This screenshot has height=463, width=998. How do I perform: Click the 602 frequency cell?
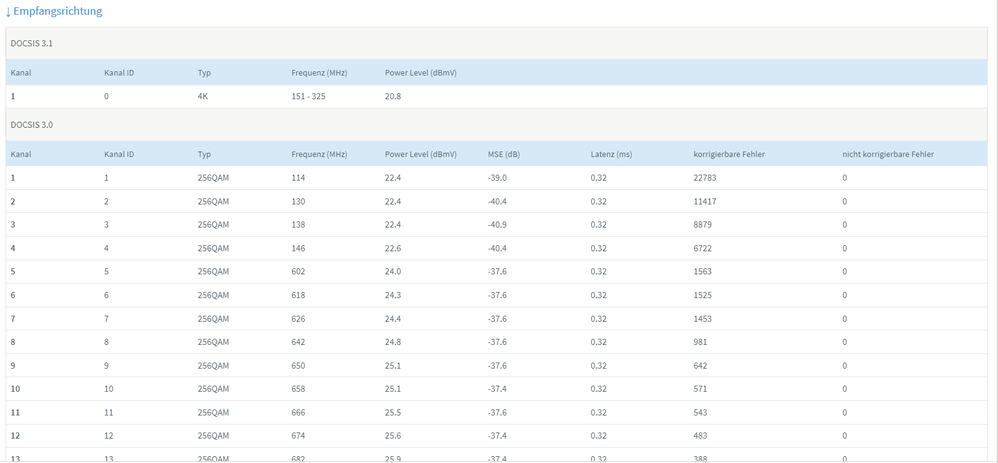point(298,272)
